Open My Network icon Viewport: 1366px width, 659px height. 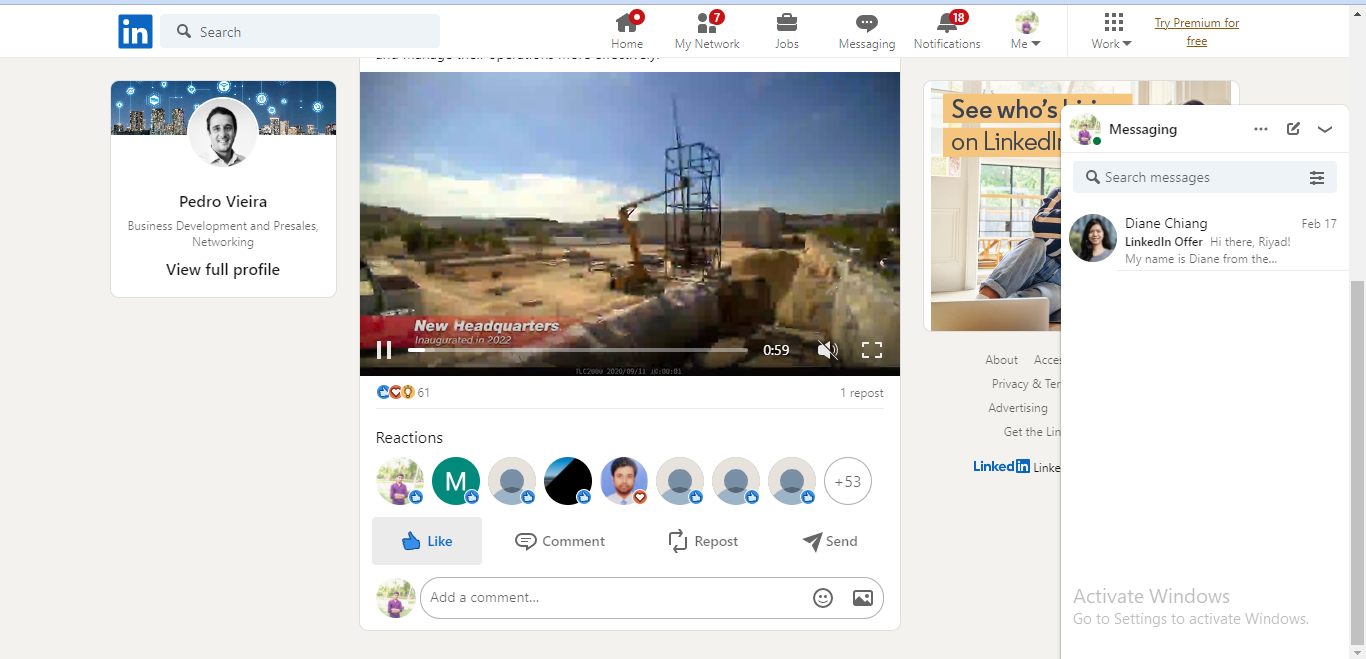(707, 31)
